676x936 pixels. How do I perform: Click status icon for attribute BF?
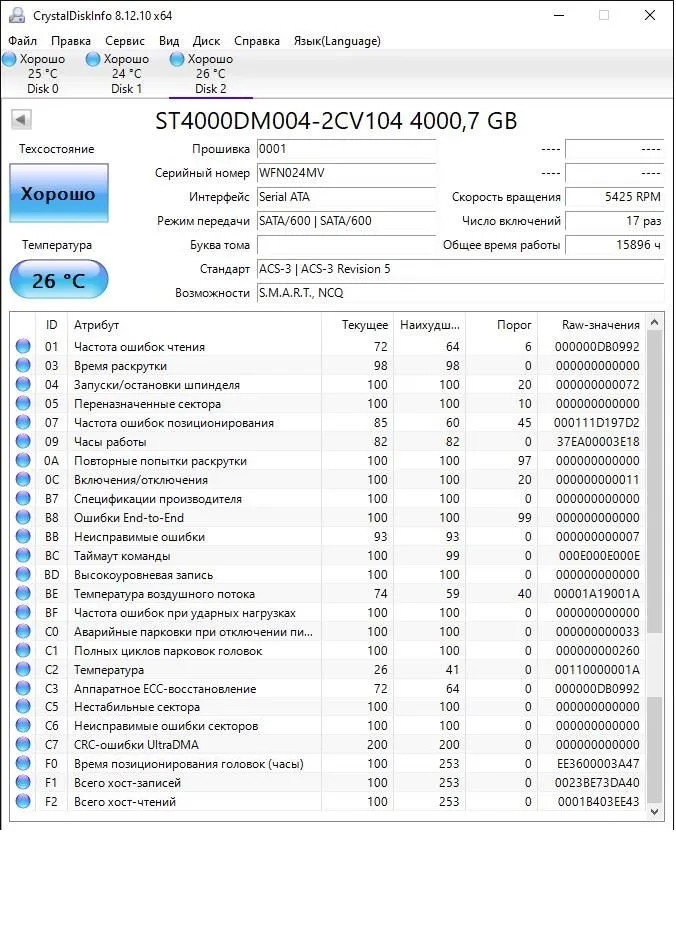(x=23, y=612)
